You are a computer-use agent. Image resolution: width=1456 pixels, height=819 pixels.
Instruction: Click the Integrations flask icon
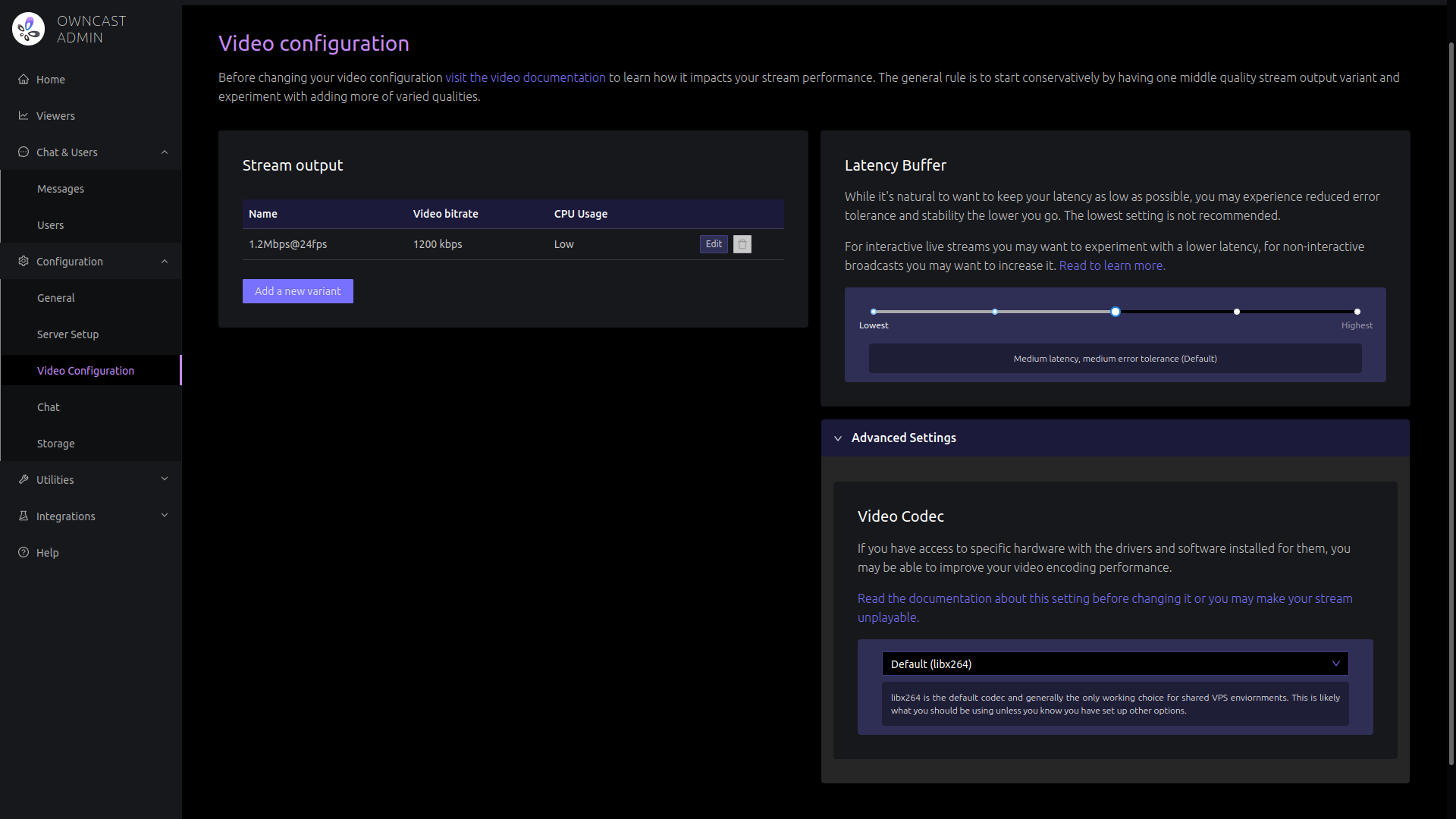(23, 516)
